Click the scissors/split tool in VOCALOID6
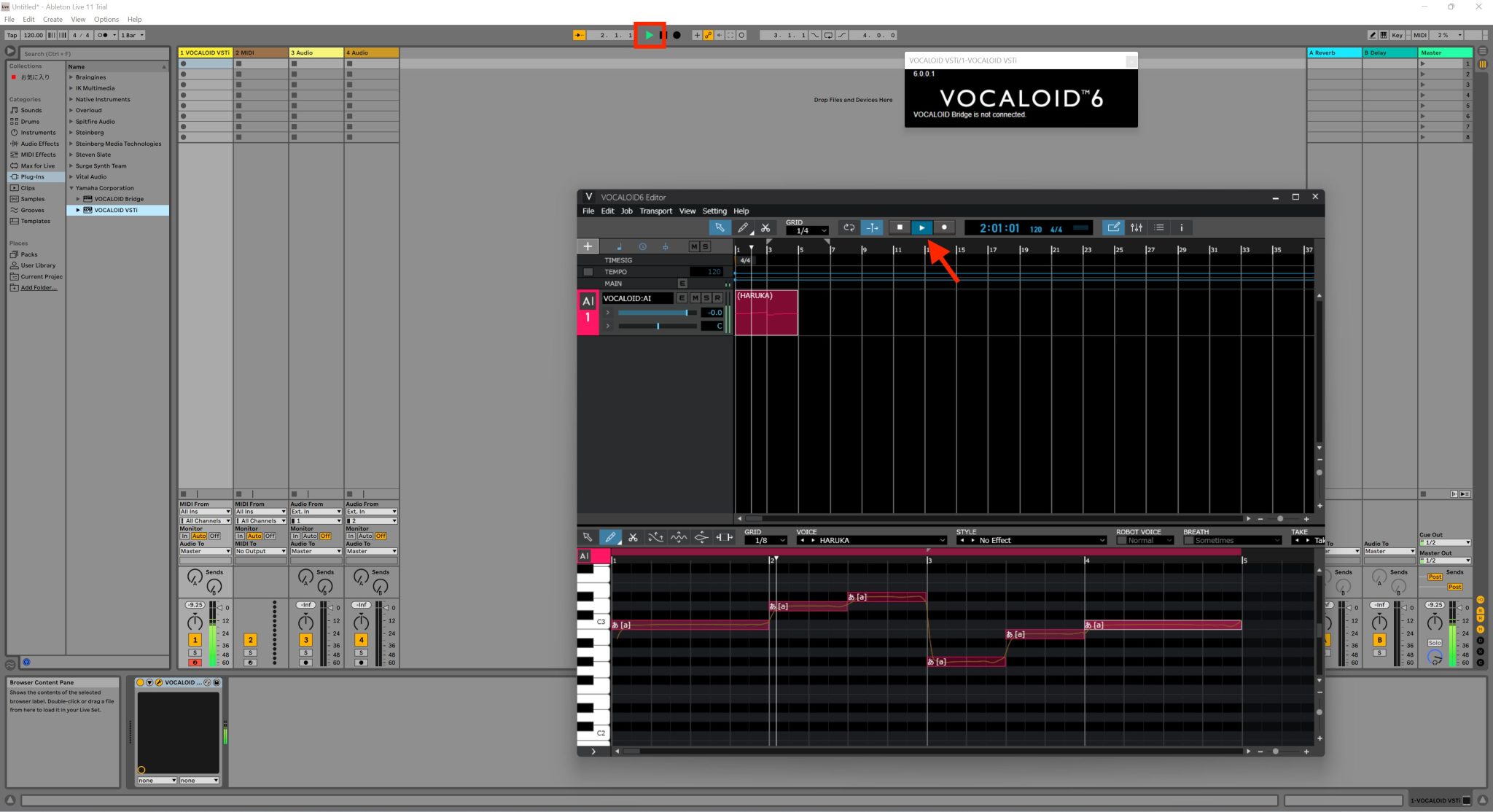 (767, 228)
